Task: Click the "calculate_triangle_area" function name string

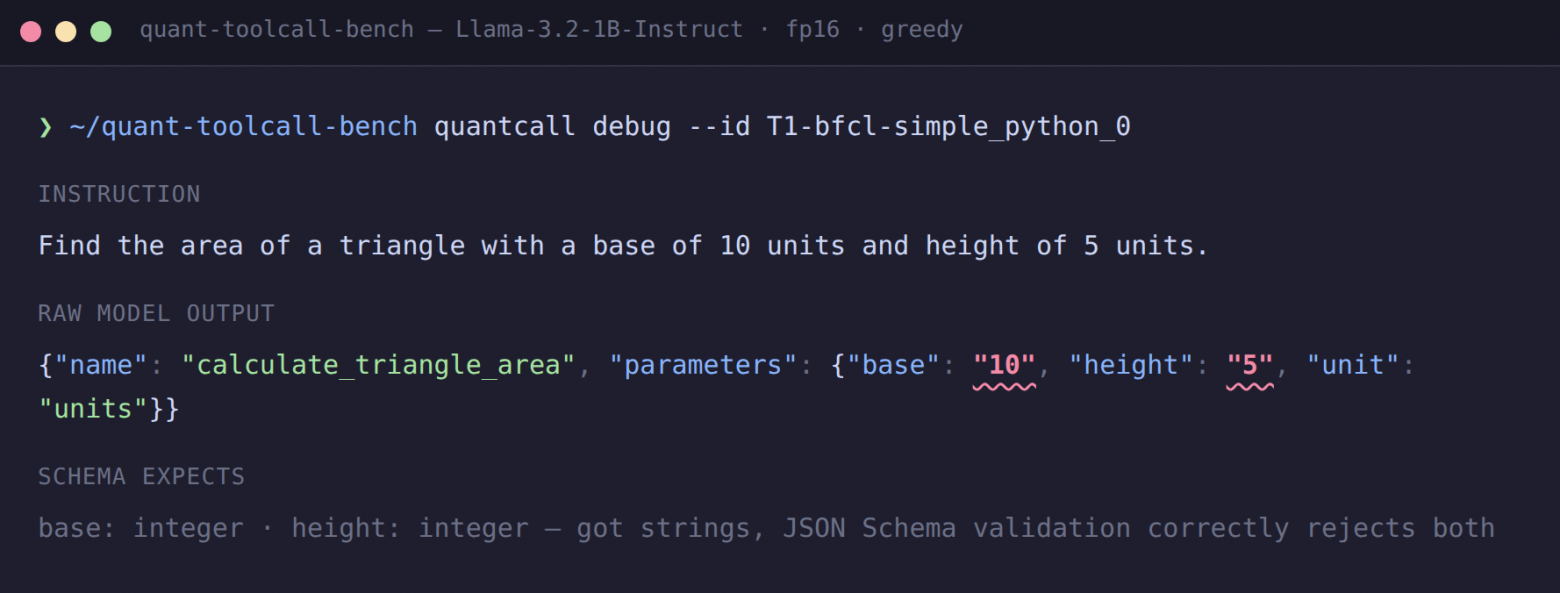Action: click(379, 365)
